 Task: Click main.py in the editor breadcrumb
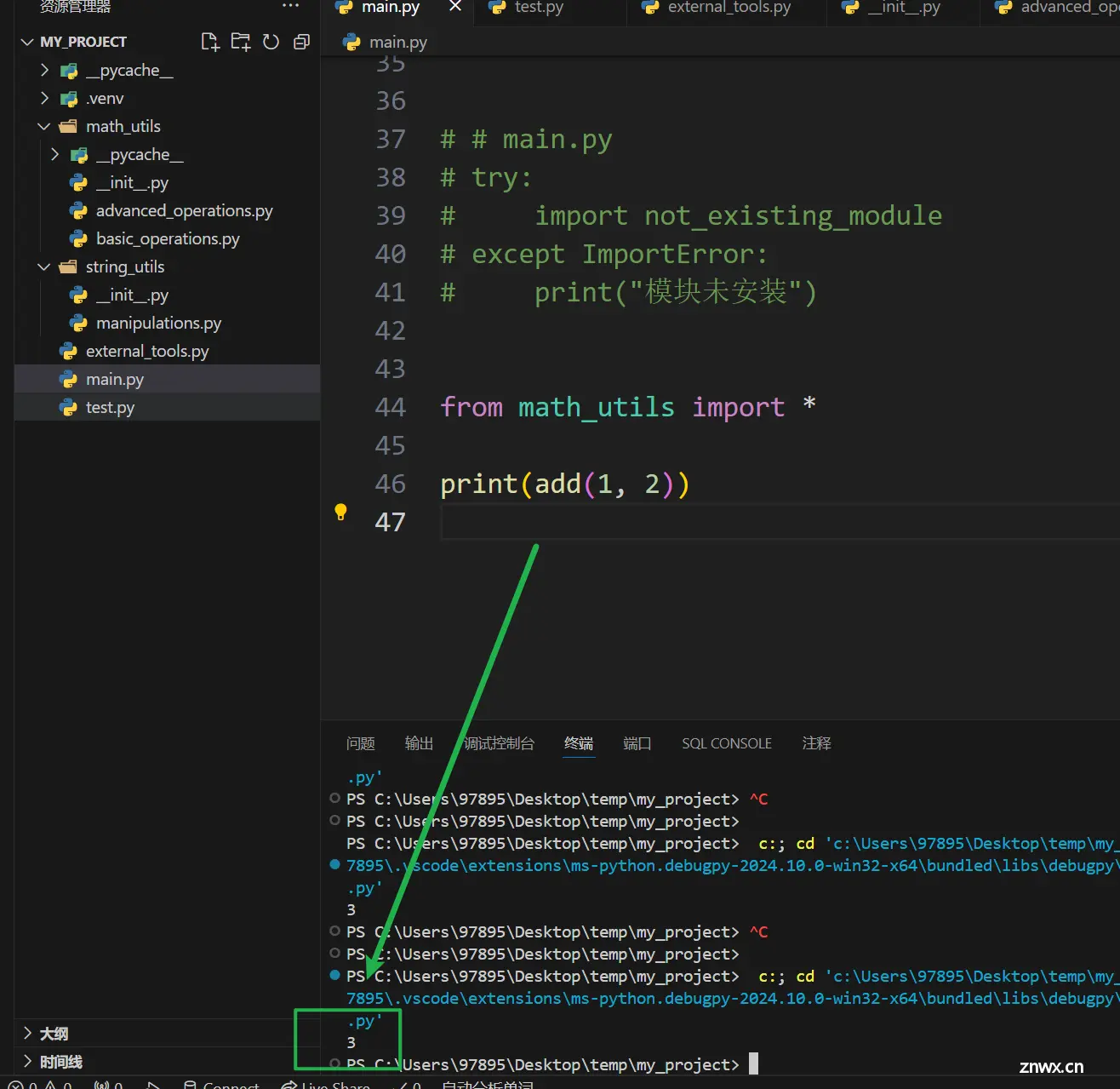(x=397, y=42)
